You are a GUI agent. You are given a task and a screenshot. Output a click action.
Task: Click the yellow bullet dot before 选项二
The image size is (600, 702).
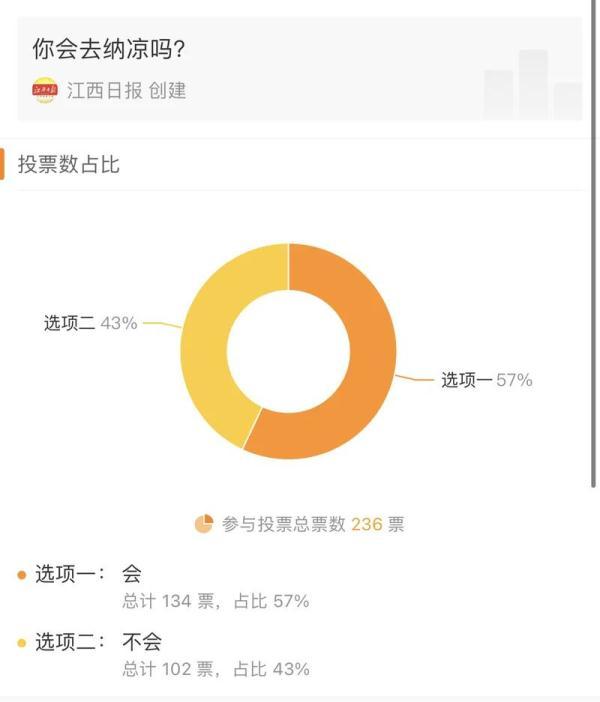[22, 642]
